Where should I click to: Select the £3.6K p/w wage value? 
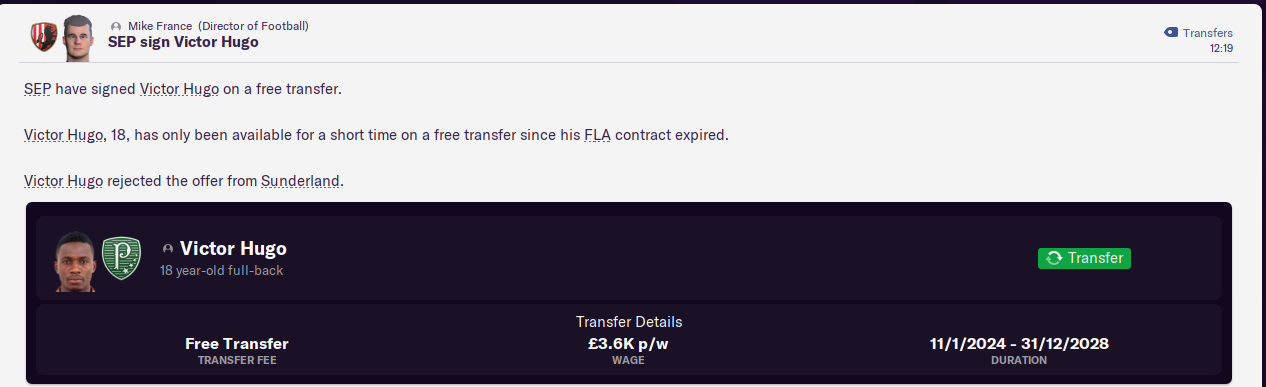coord(628,344)
